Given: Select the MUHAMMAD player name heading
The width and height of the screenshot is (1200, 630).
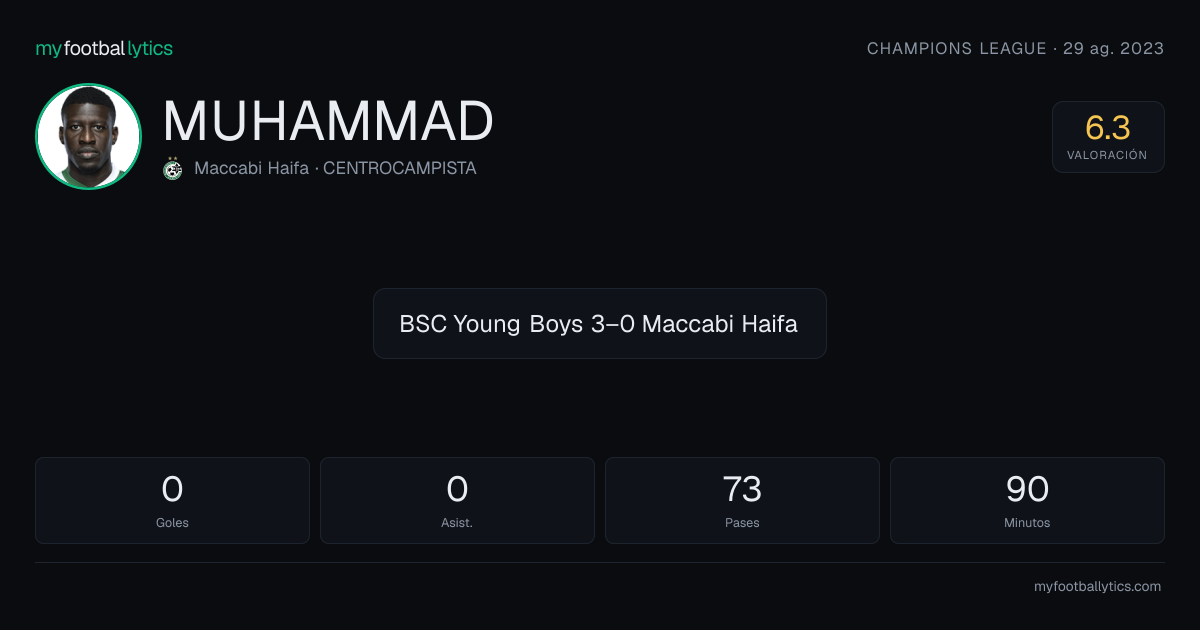Looking at the screenshot, I should click(x=328, y=122).
